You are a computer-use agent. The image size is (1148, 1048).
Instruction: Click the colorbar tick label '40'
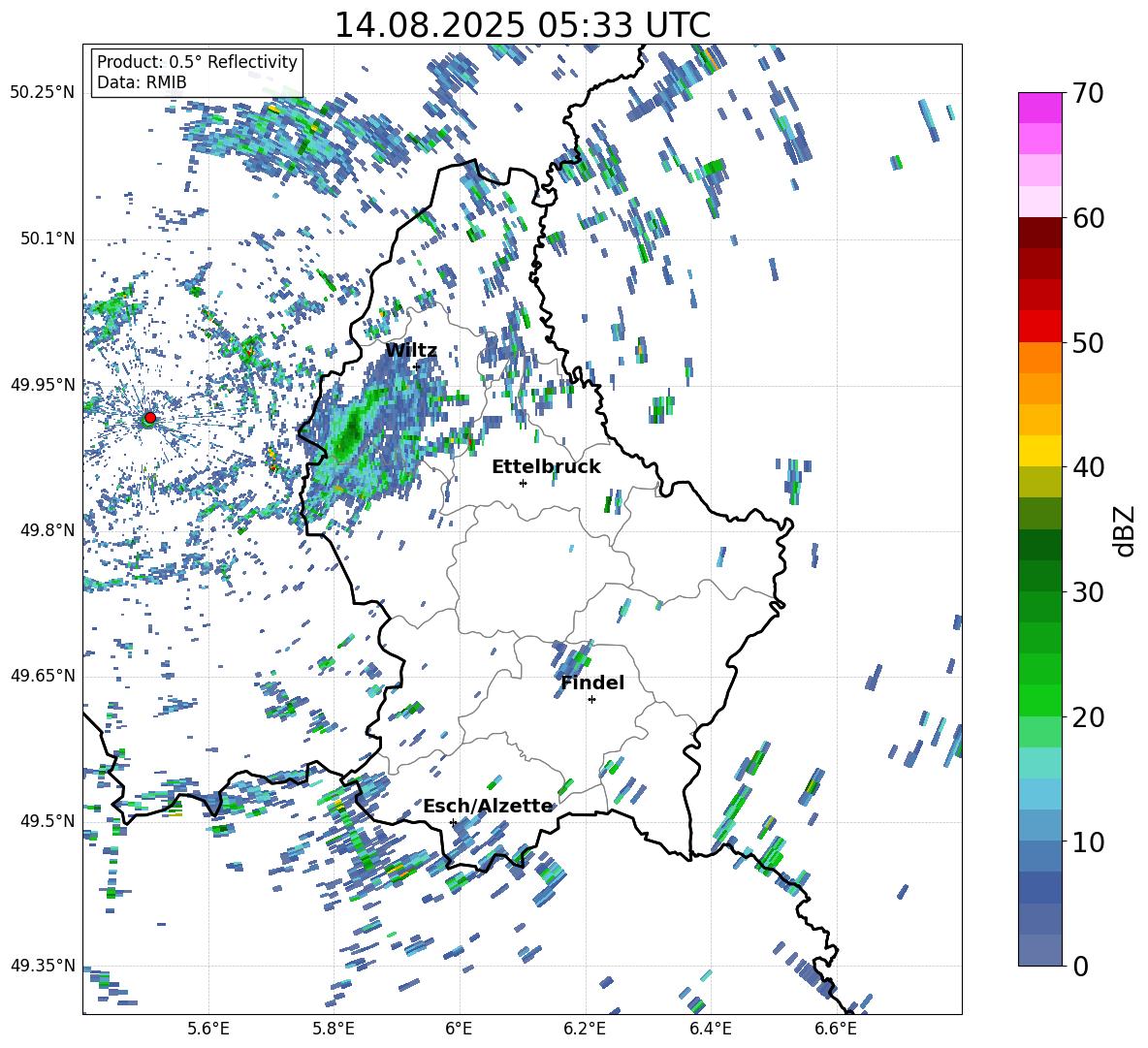point(1088,467)
